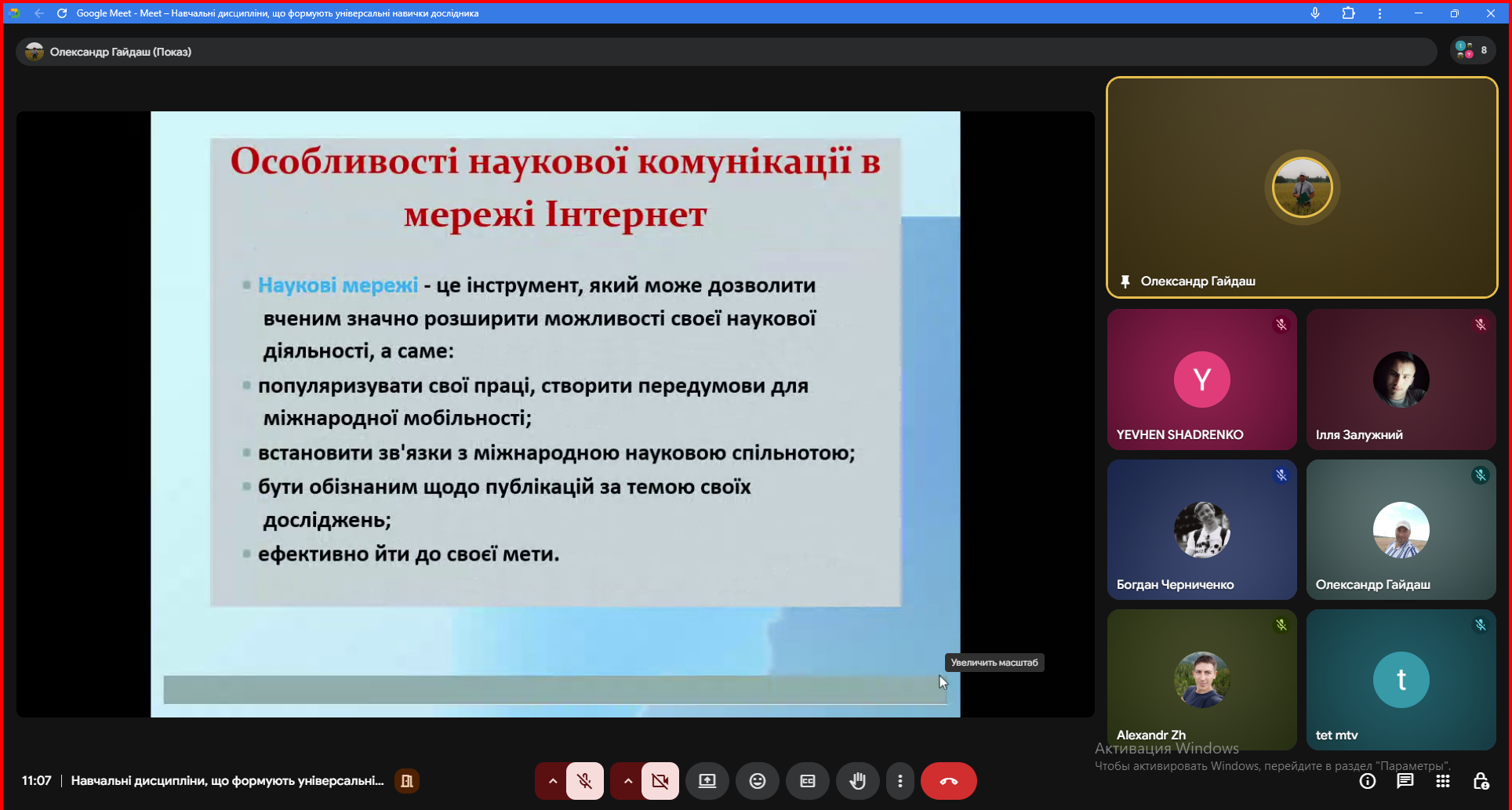Select Ілля Залужний participant tile

click(1401, 380)
